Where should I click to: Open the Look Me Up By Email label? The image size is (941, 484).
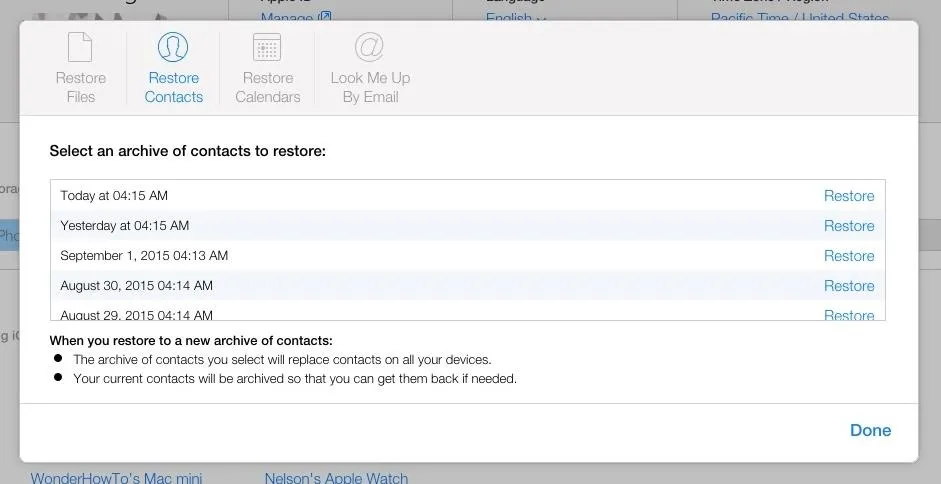tap(370, 87)
